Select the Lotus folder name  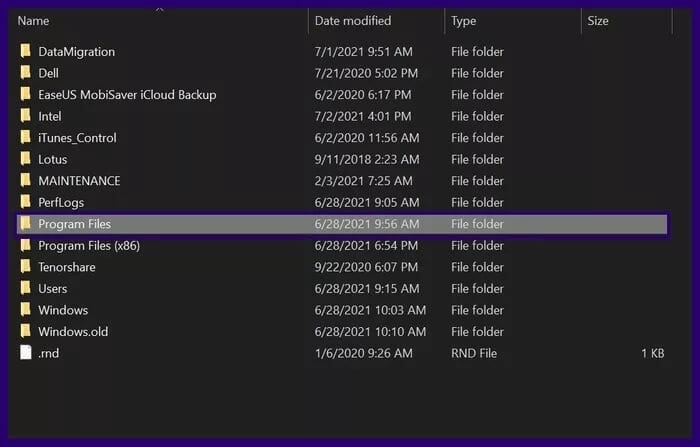[x=53, y=159]
